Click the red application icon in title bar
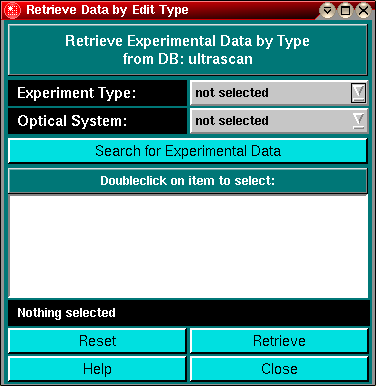Image resolution: width=376 pixels, height=386 pixels. tap(12, 10)
